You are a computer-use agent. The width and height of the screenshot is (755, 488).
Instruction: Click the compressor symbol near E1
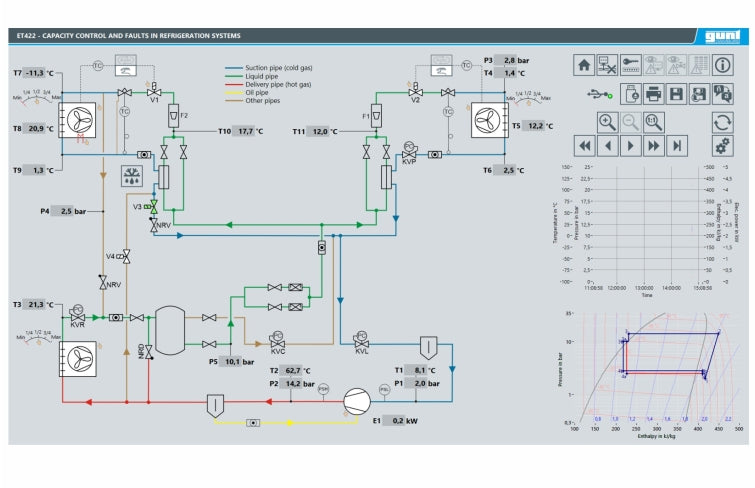(x=356, y=400)
